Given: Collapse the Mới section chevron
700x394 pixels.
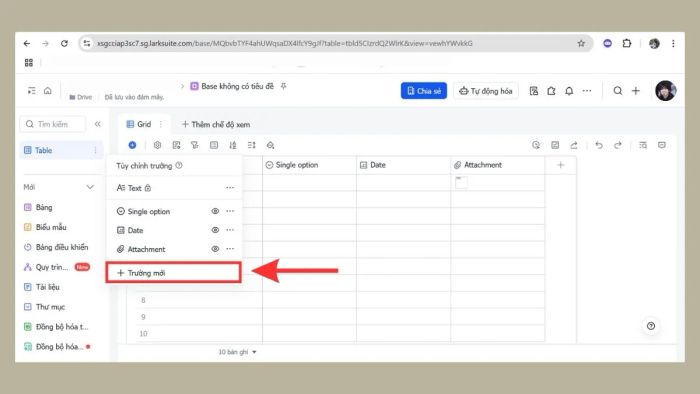Looking at the screenshot, I should click(90, 187).
